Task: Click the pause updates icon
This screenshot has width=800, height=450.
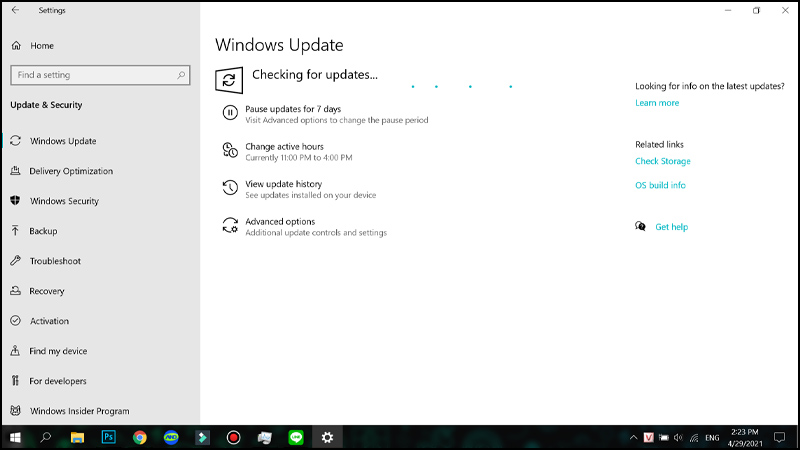Action: pyautogui.click(x=230, y=113)
